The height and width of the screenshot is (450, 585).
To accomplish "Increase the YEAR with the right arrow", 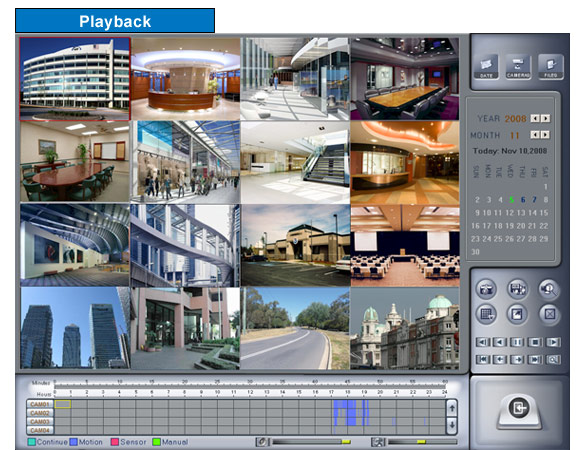I will point(545,118).
